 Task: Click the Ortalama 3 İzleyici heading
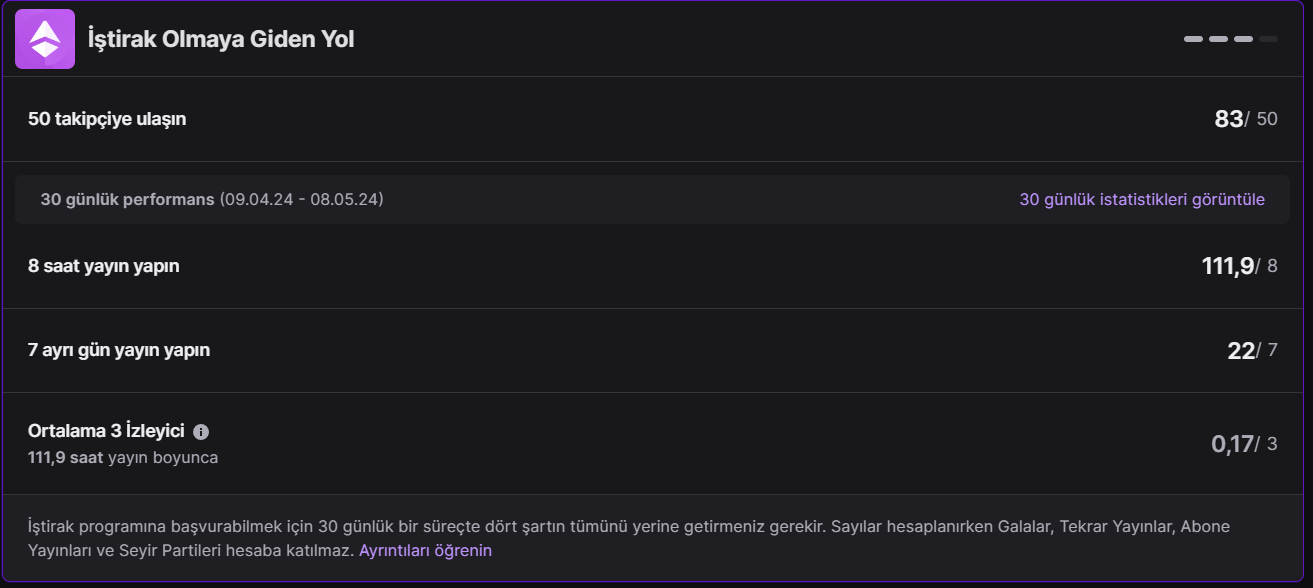click(x=106, y=431)
